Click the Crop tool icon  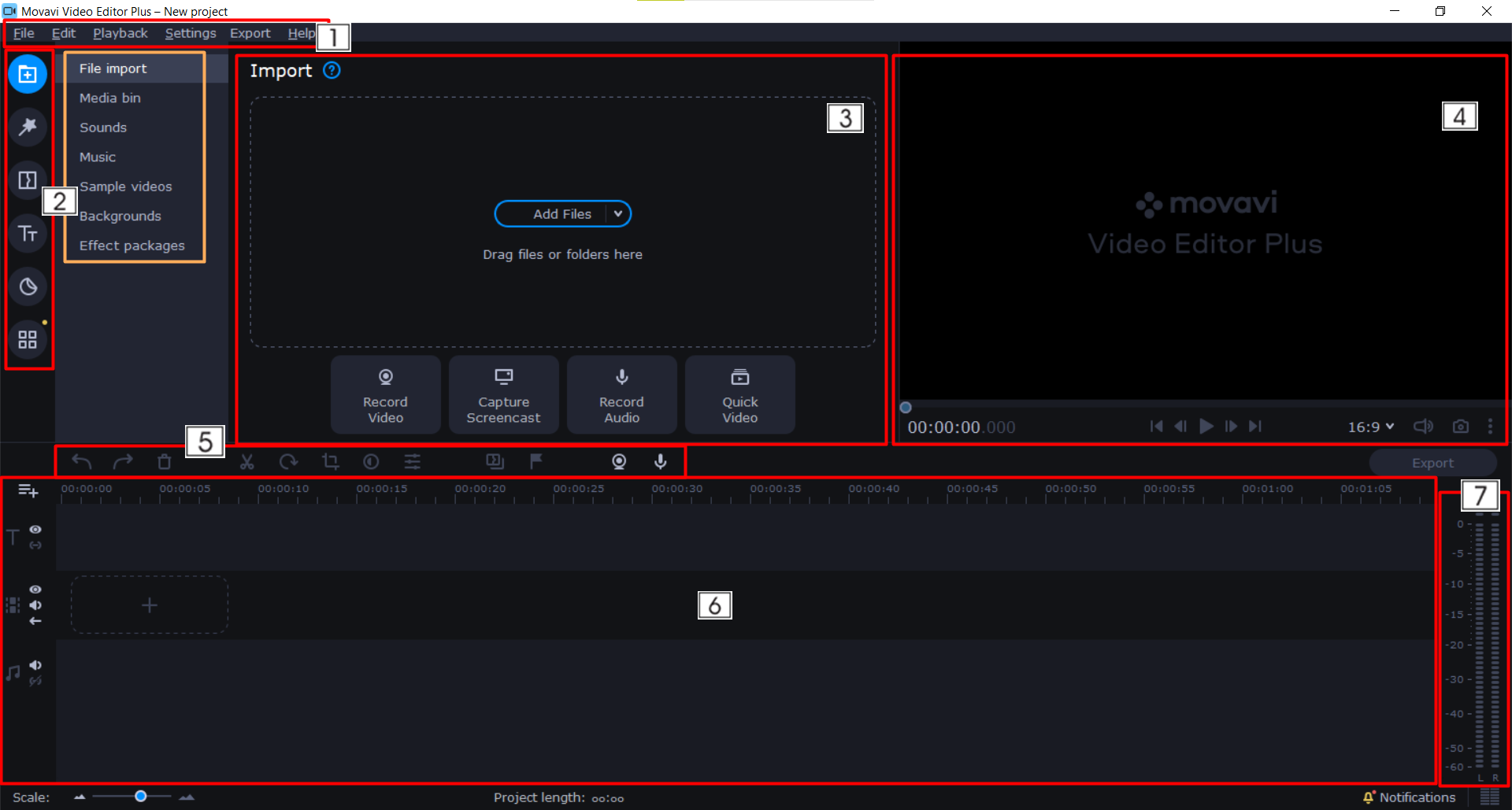[331, 461]
